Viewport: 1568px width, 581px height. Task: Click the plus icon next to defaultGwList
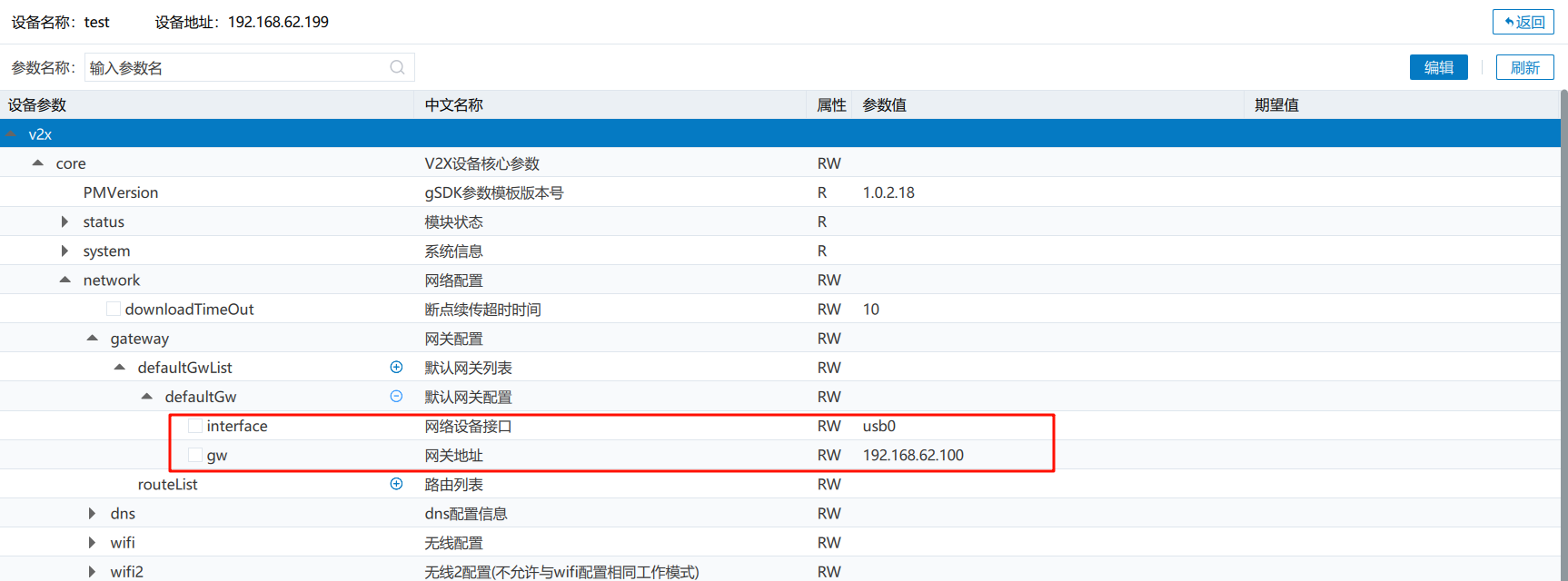point(396,367)
